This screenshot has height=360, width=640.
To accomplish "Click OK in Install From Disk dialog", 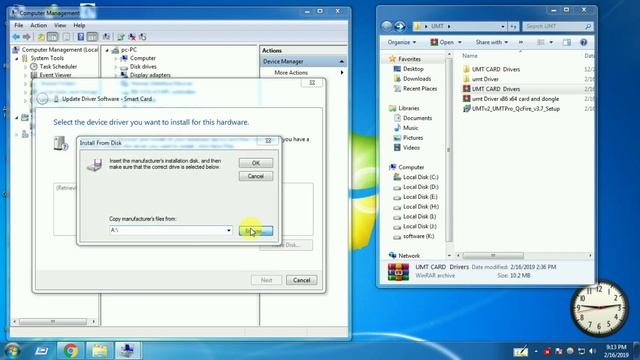I will coord(256,163).
